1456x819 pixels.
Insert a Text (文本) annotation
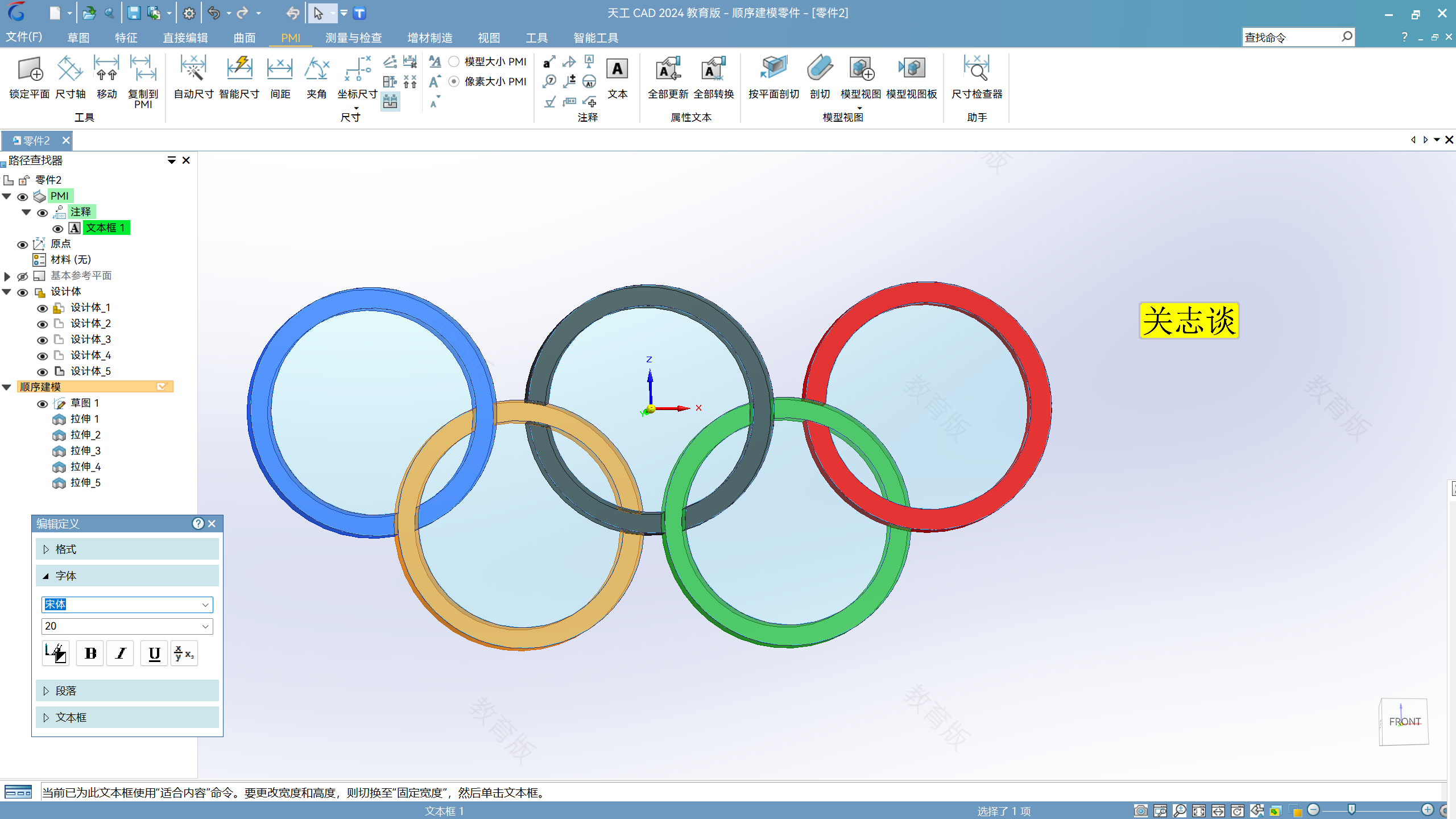pos(617,78)
